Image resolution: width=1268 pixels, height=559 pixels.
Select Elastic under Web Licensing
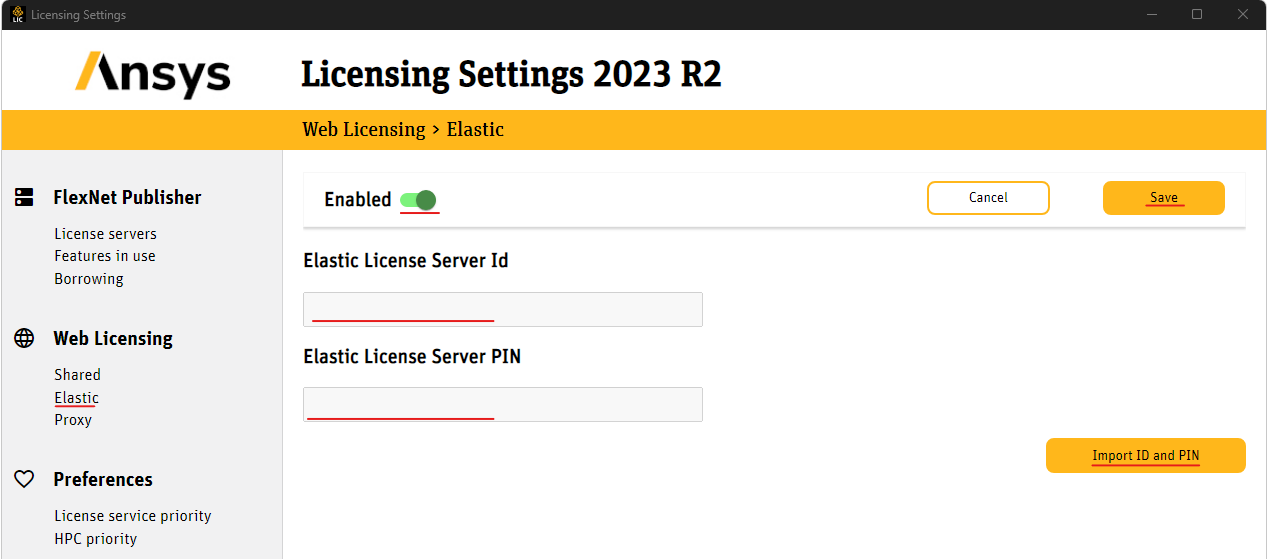tap(76, 398)
